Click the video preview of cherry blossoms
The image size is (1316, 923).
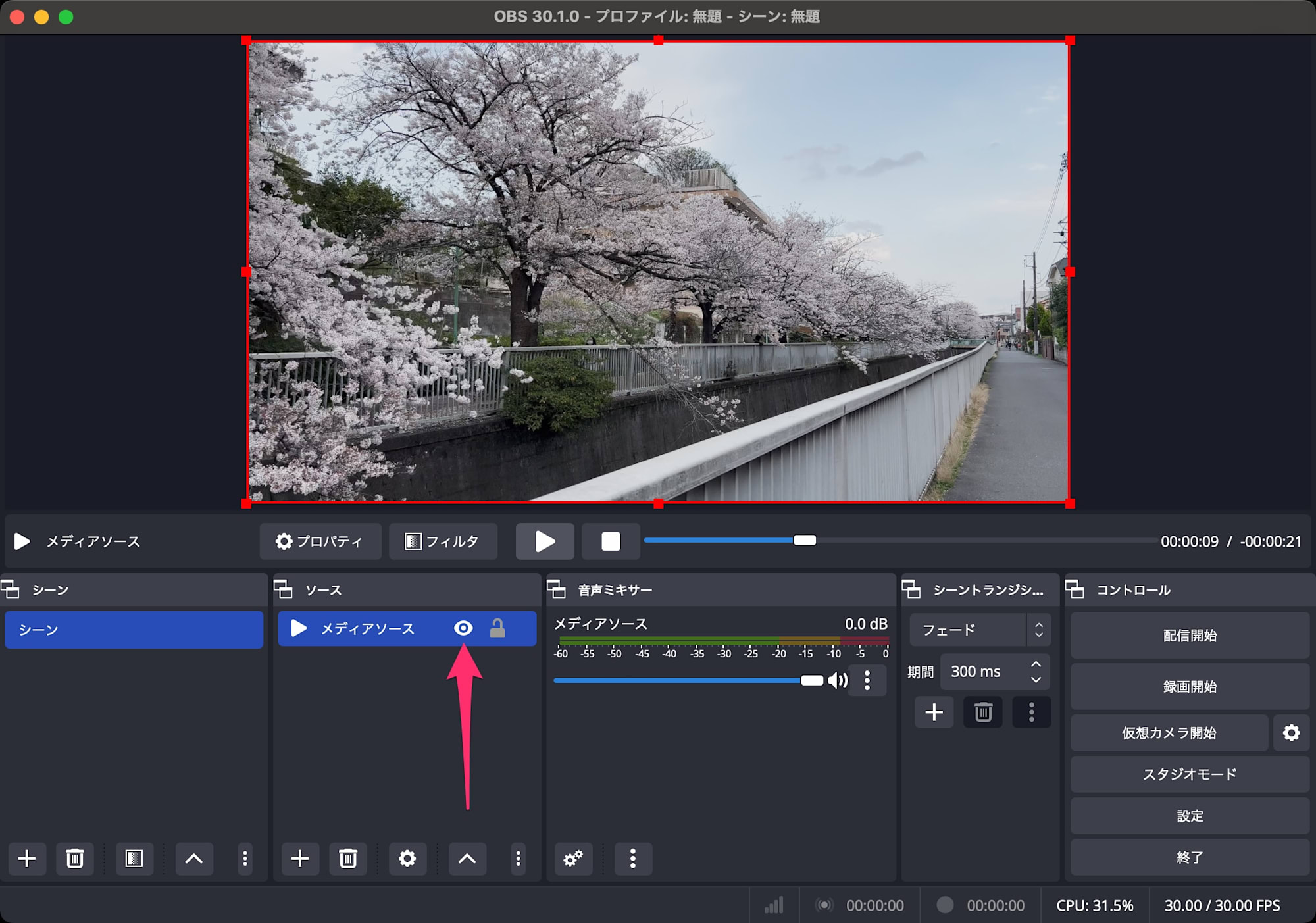pos(658,272)
